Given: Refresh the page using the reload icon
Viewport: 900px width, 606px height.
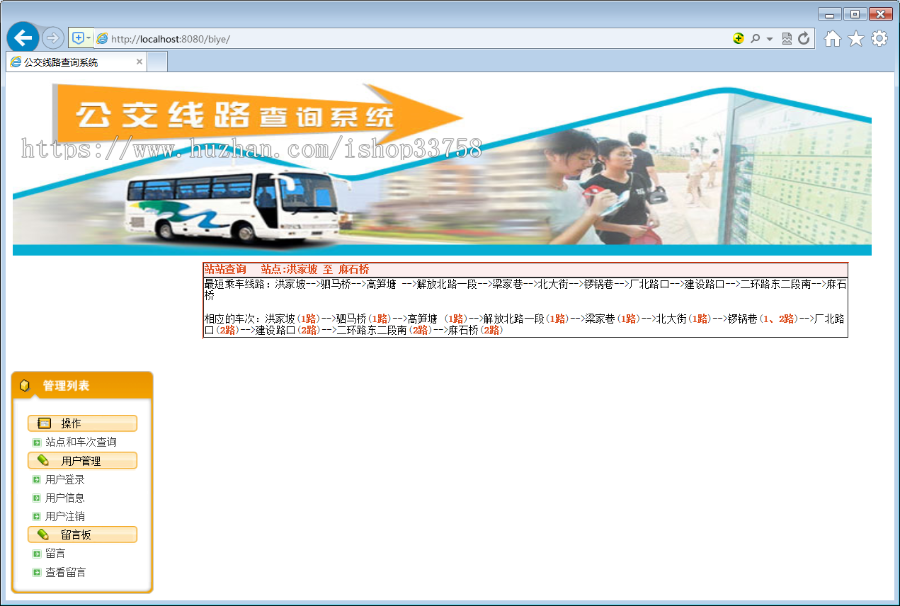Looking at the screenshot, I should [803, 39].
